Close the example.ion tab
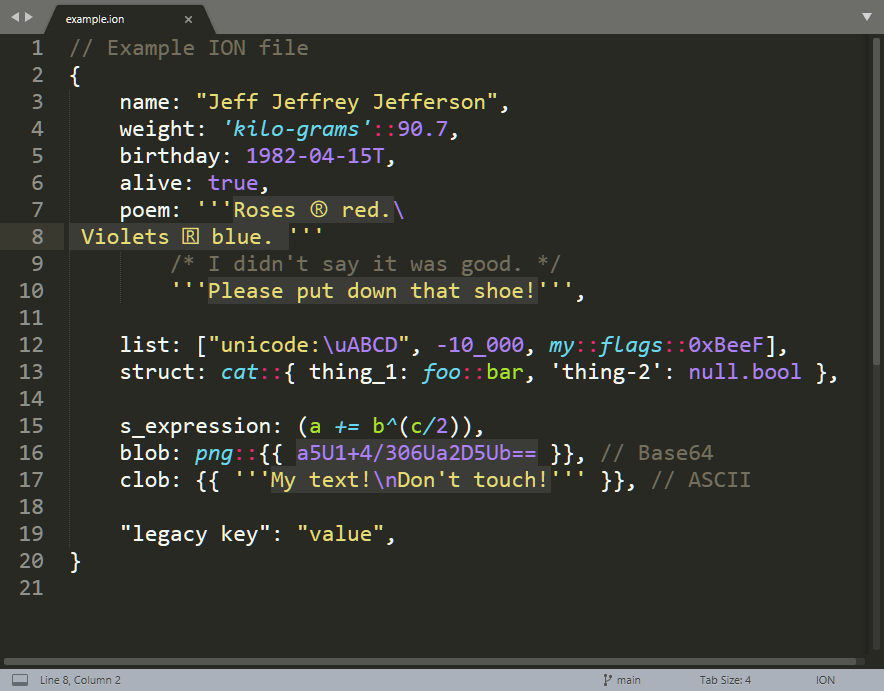884x691 pixels. tap(188, 19)
